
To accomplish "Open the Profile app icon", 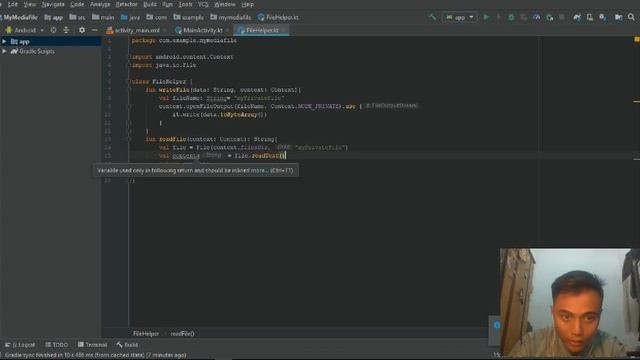I will click(537, 17).
